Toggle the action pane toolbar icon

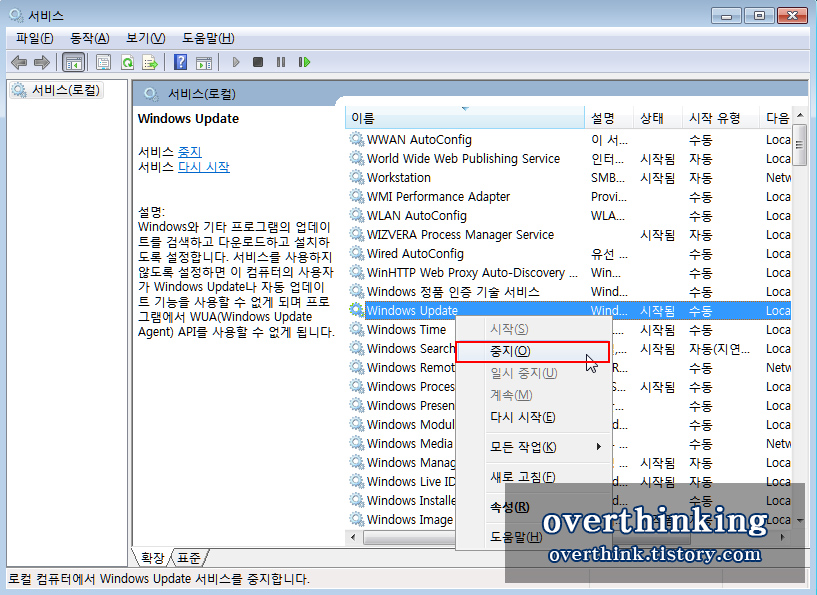pos(204,63)
